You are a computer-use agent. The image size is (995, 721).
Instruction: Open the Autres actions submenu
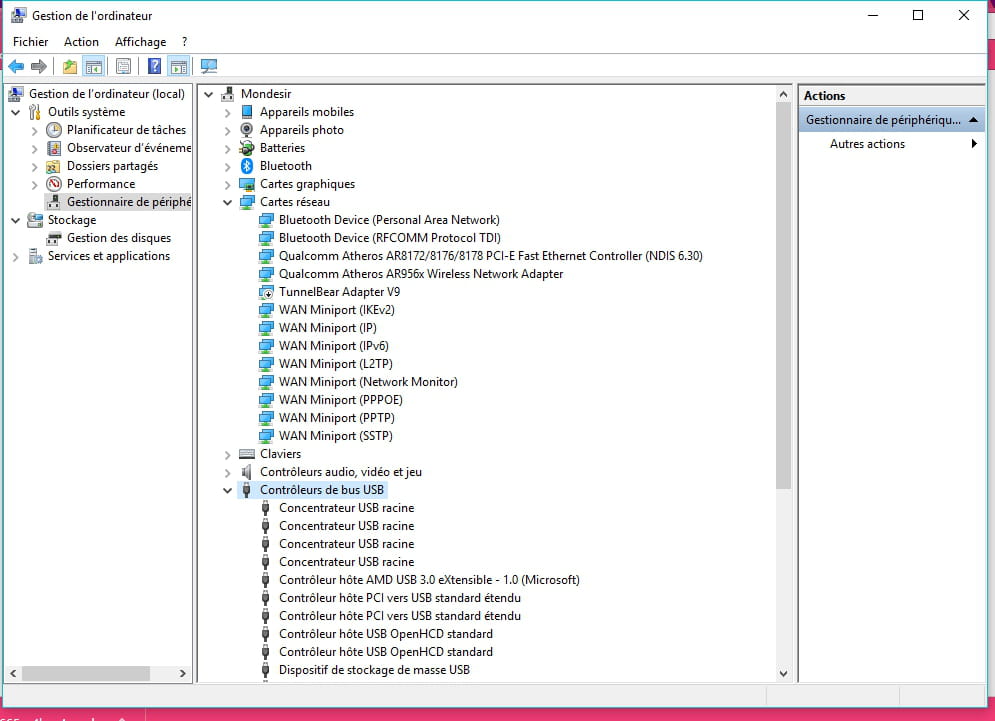click(x=892, y=144)
